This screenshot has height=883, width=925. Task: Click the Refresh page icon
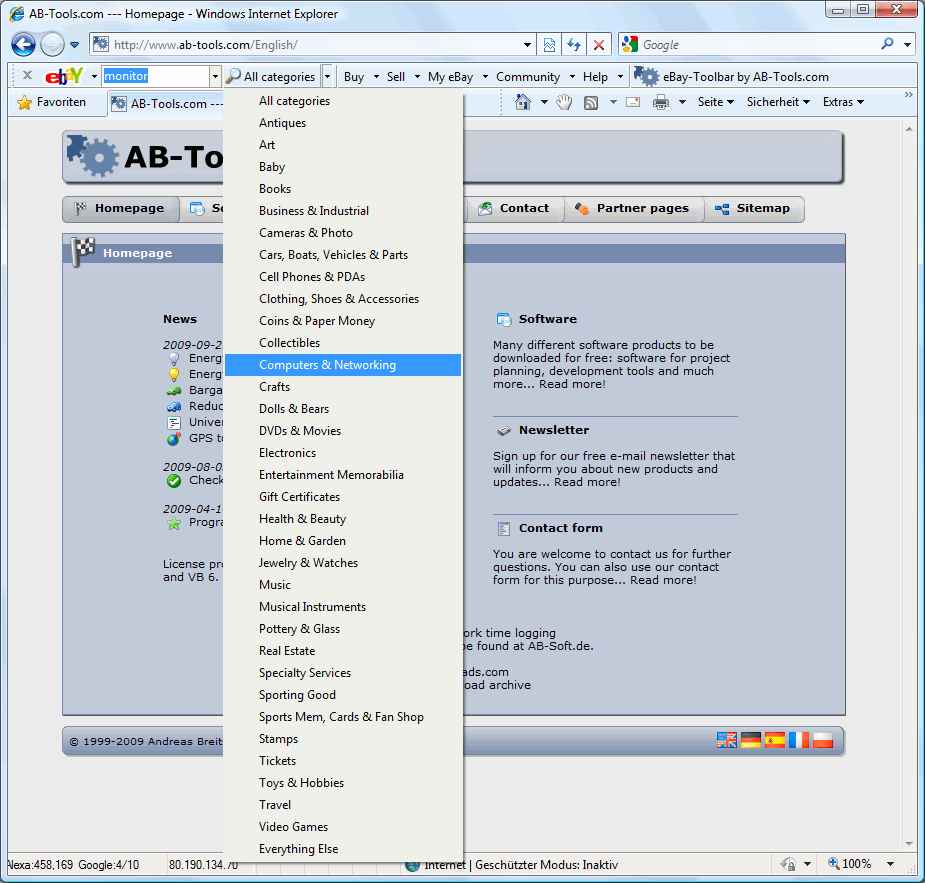pos(574,45)
